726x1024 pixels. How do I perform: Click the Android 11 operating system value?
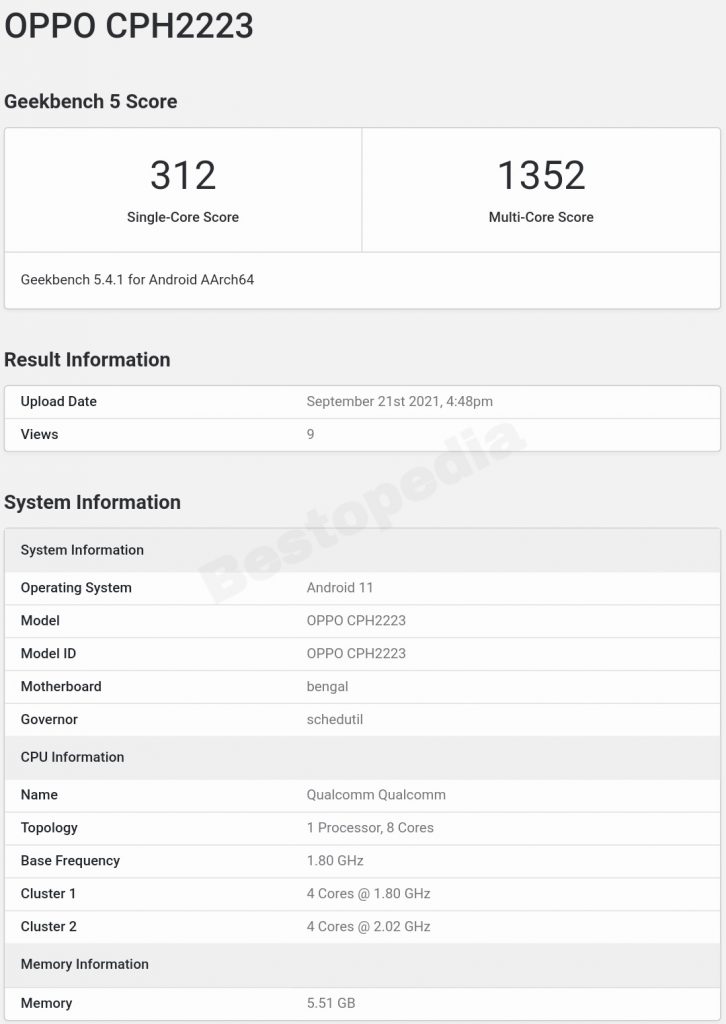(x=340, y=587)
